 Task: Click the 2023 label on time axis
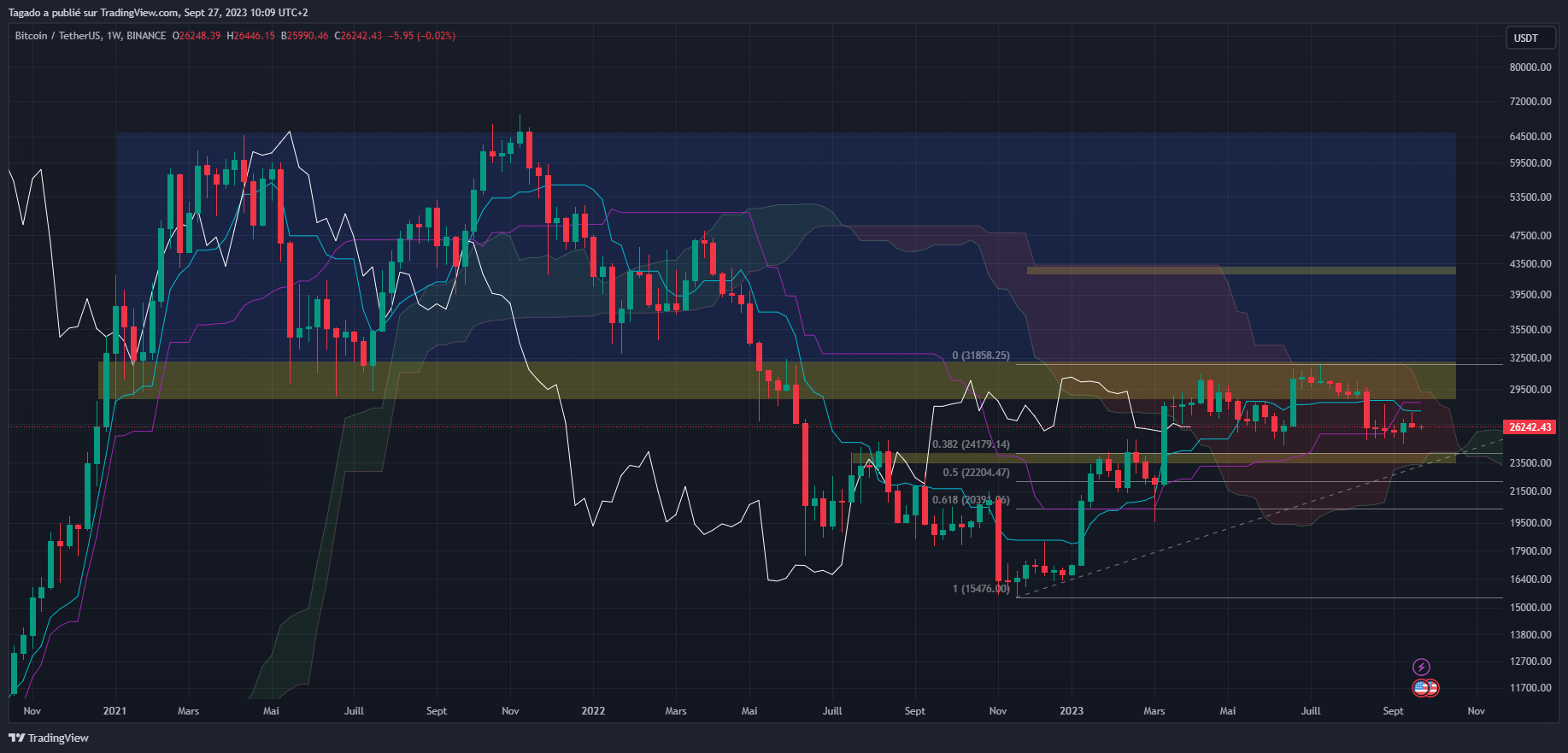coord(1072,711)
